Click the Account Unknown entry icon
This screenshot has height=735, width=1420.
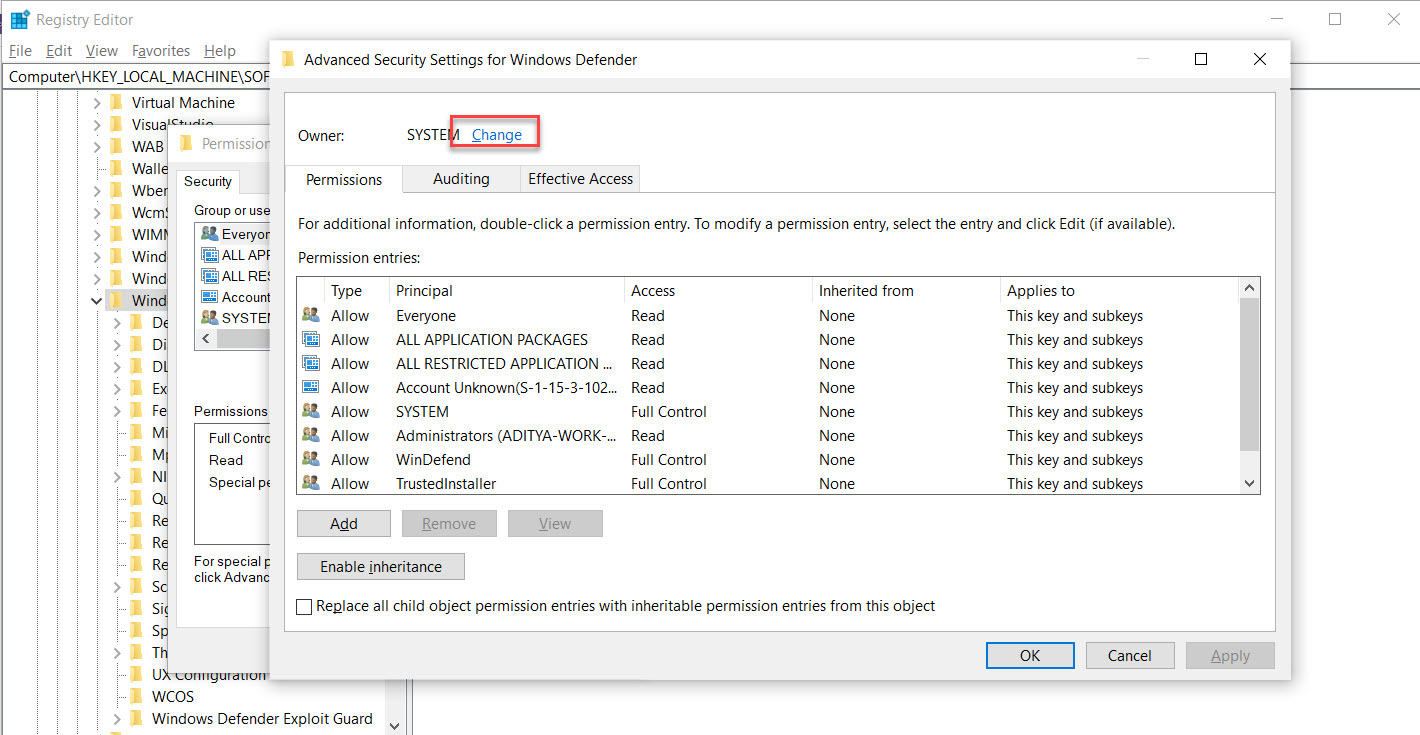pos(311,388)
